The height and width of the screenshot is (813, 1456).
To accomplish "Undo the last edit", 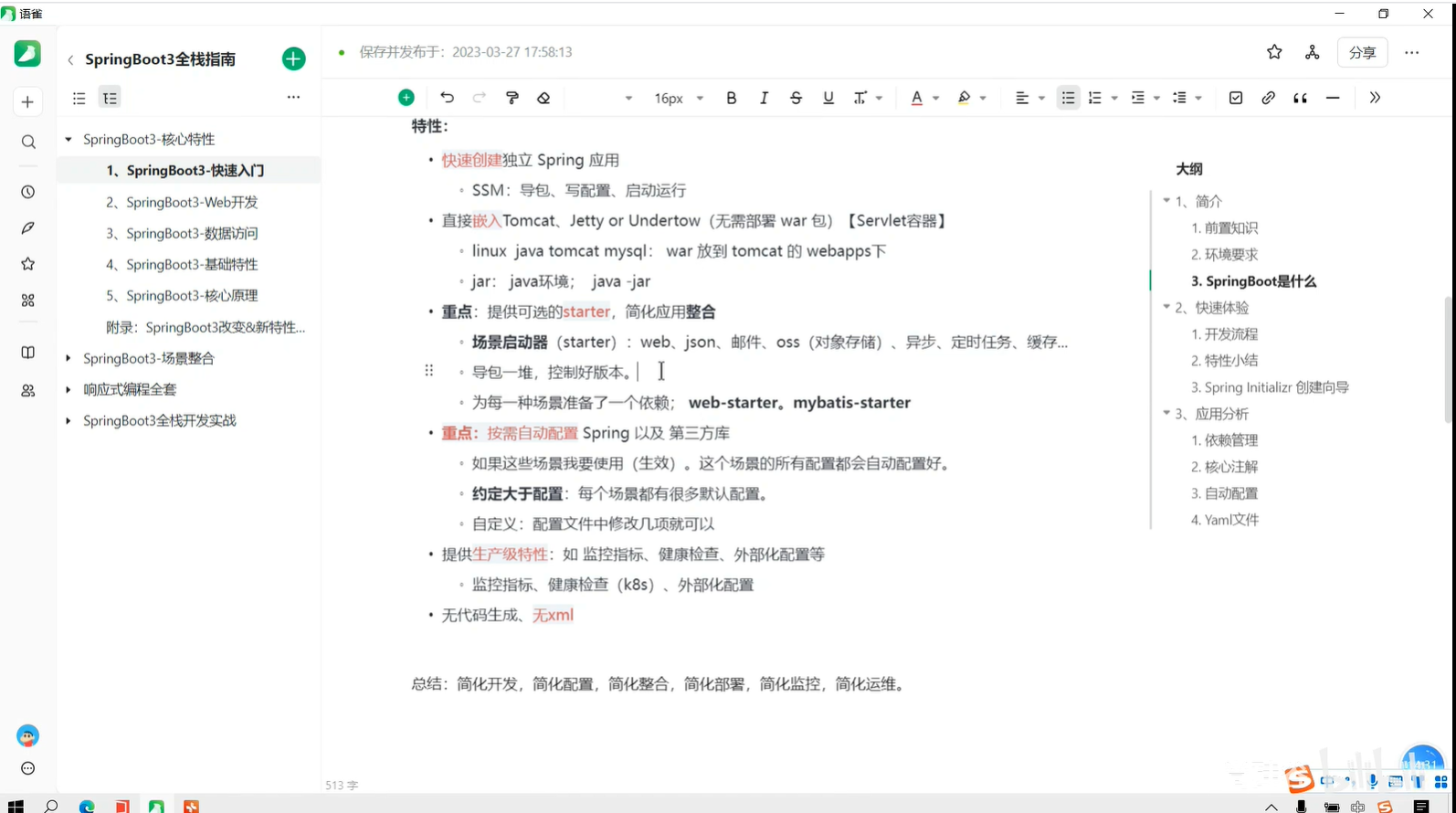I will click(x=447, y=98).
